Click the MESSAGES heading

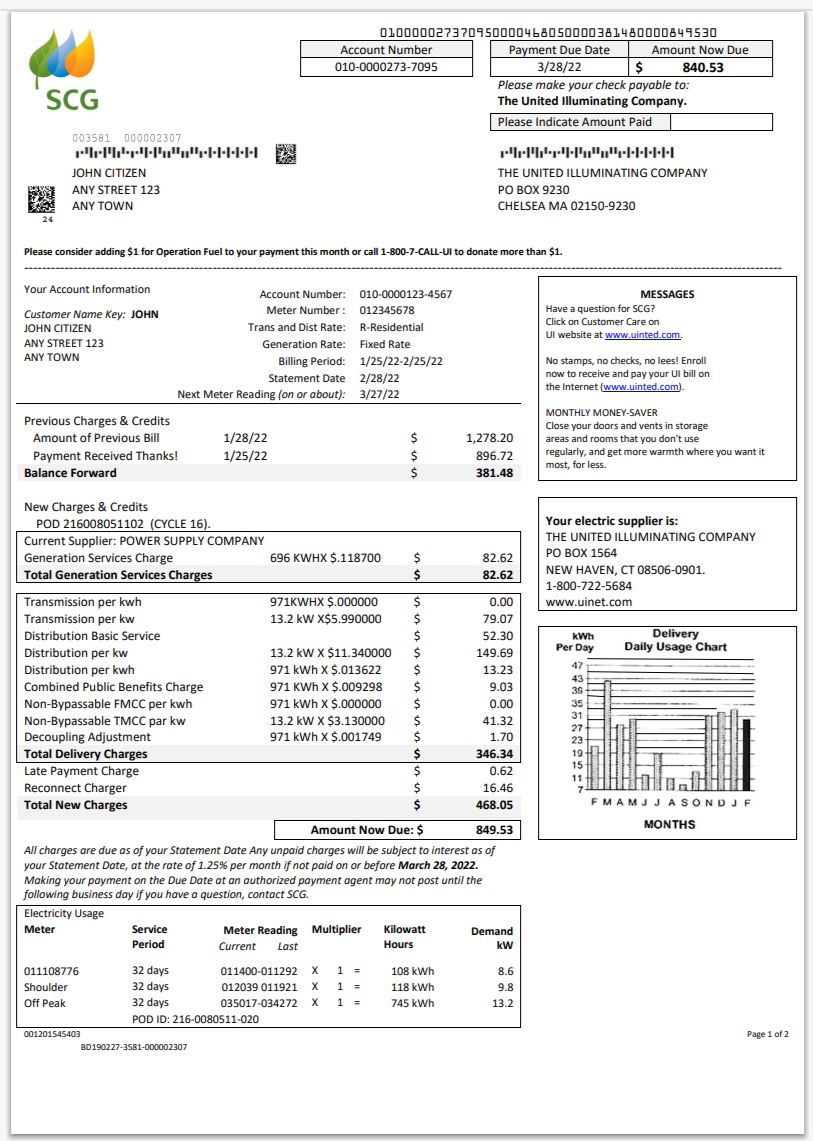point(666,294)
